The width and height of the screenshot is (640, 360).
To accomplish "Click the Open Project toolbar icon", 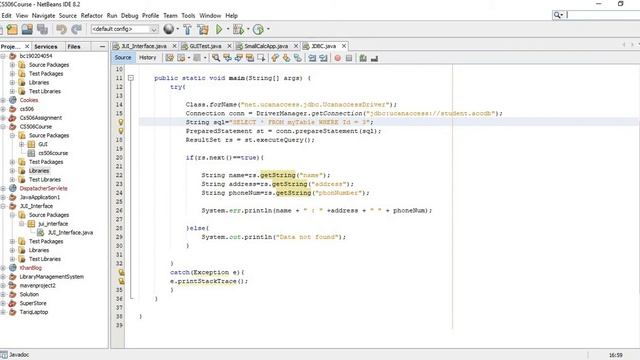I will (x=27, y=29).
